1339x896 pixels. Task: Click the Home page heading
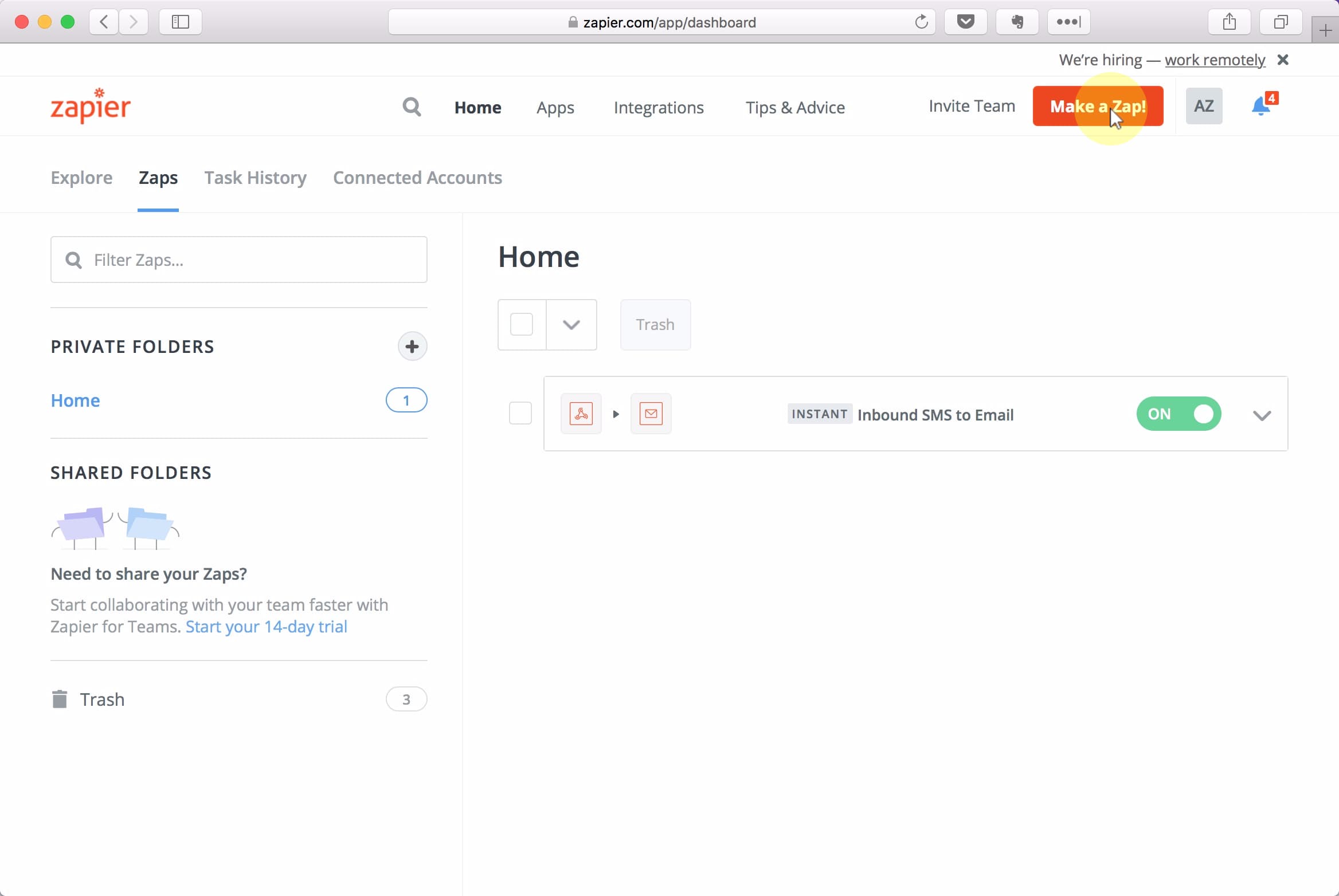pyautogui.click(x=539, y=257)
